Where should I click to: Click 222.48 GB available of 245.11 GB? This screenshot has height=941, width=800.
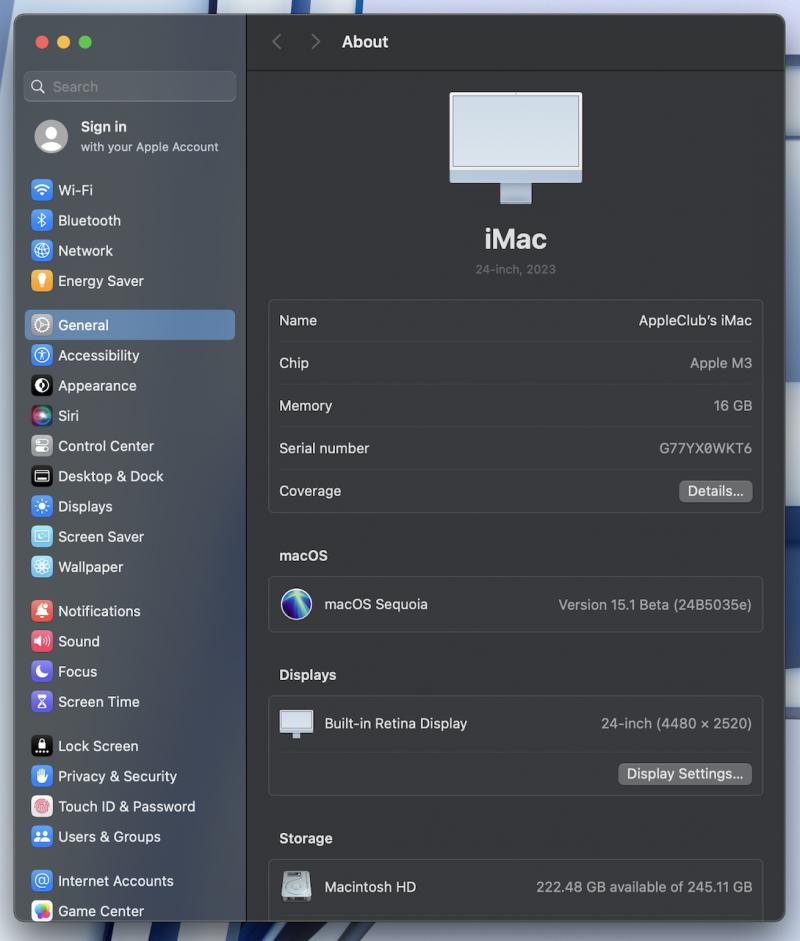[644, 886]
